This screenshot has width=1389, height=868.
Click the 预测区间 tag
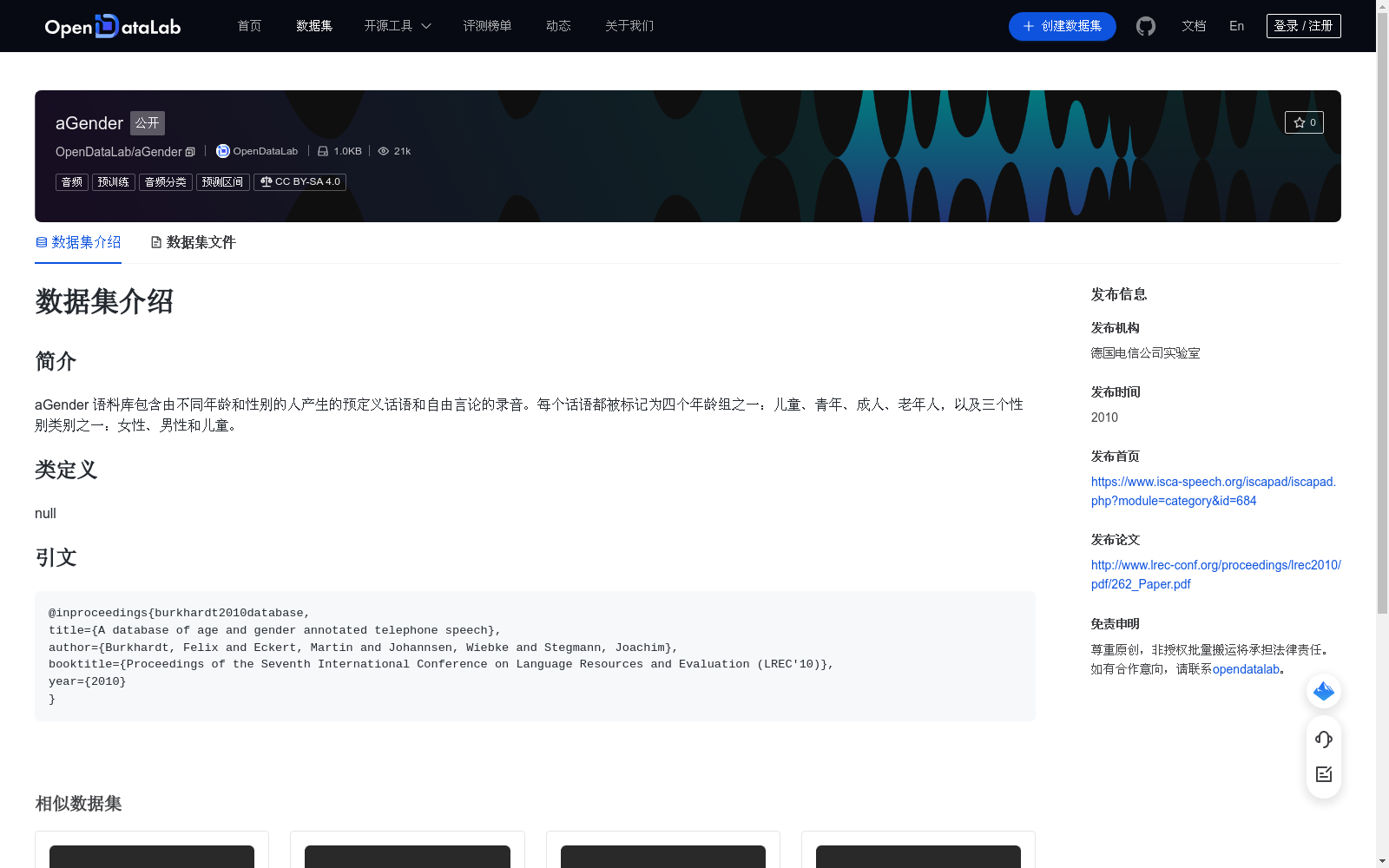(x=223, y=181)
